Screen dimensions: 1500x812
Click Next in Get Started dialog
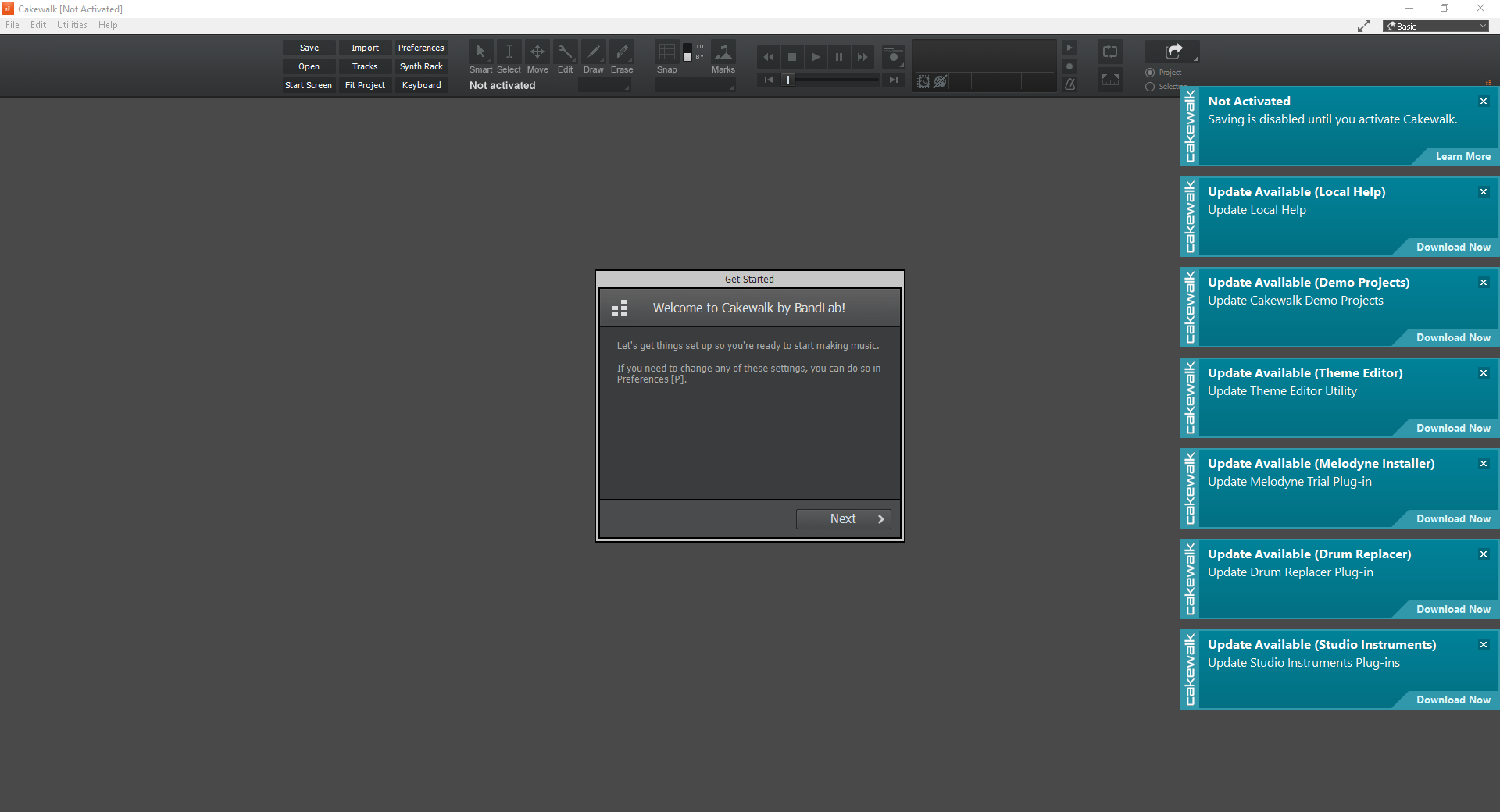tap(843, 519)
